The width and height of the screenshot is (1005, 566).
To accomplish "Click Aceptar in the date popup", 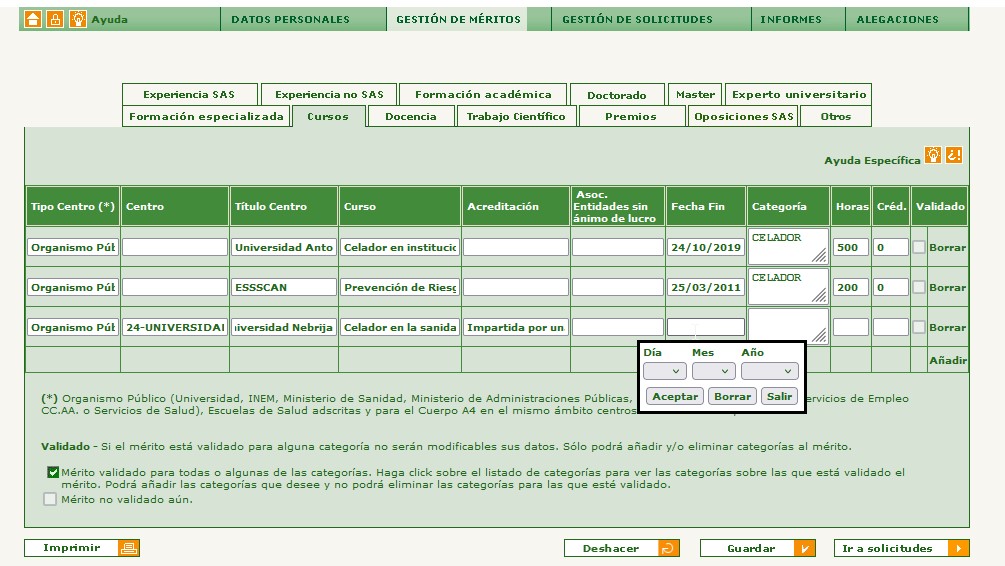I will click(675, 396).
